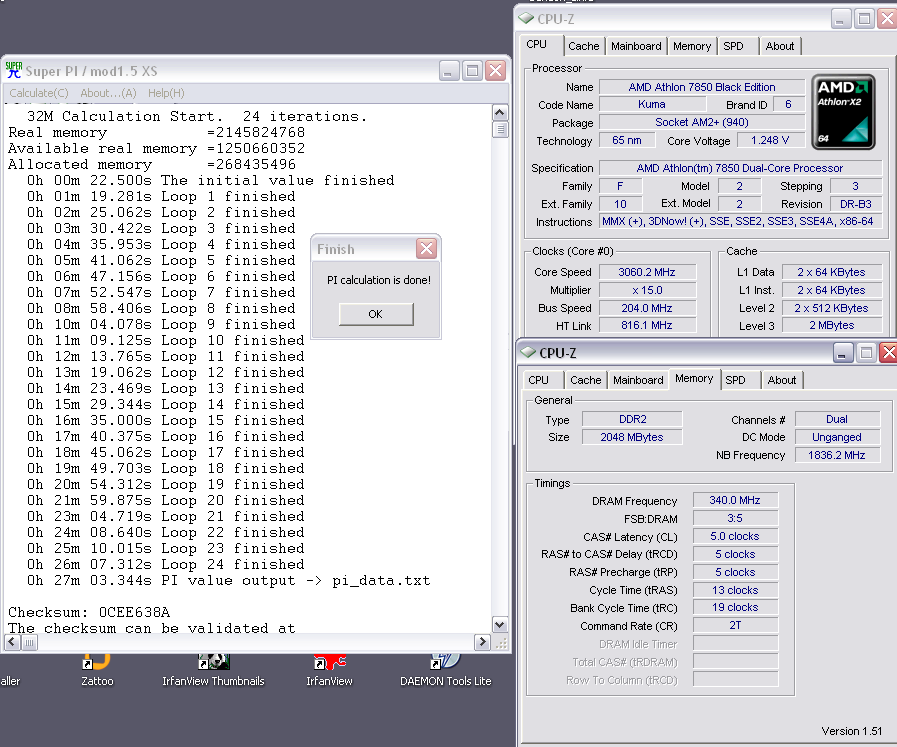Maximize the Super PI window
The height and width of the screenshot is (747, 897).
[473, 70]
